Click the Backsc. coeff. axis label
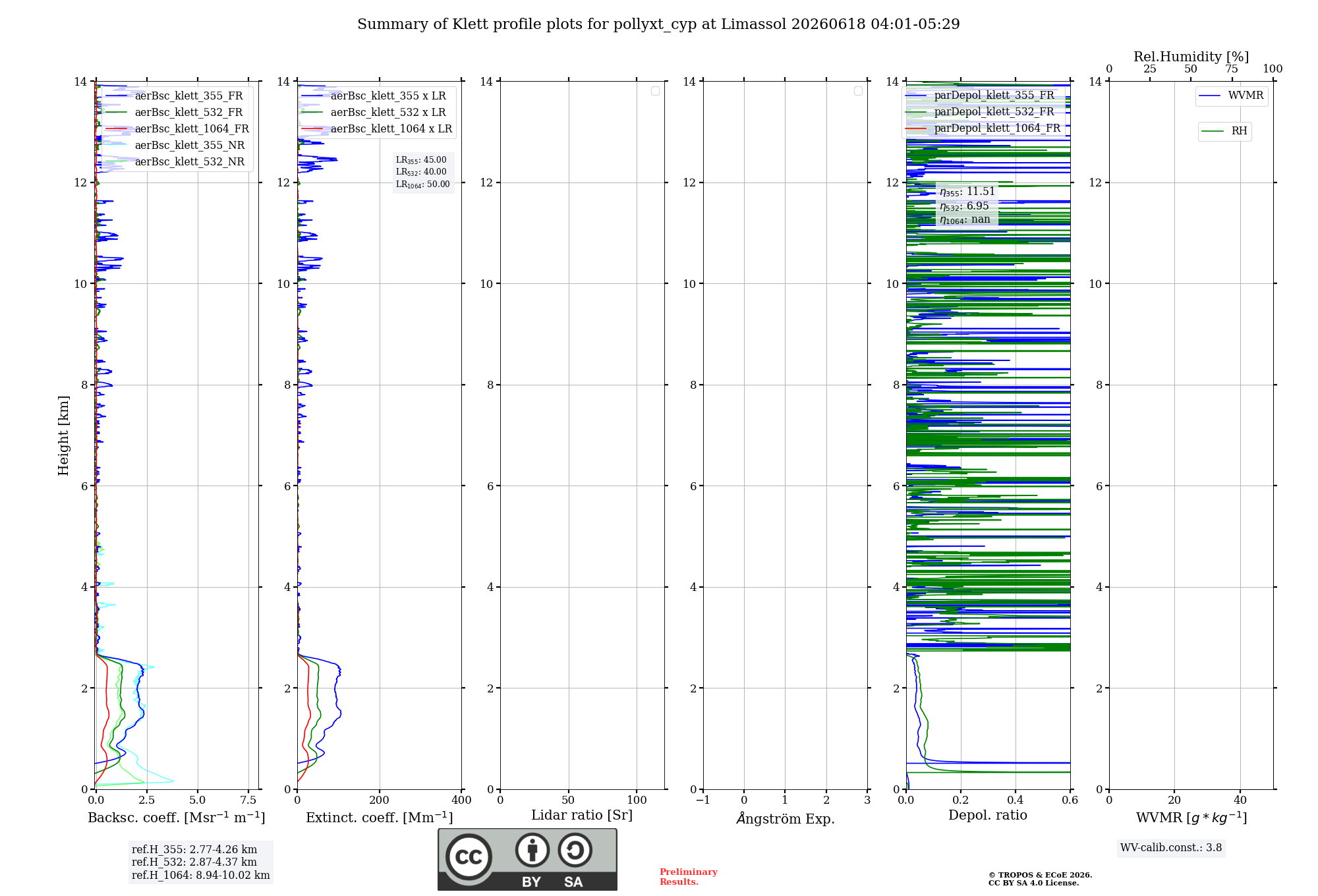1318x896 pixels. [177, 818]
